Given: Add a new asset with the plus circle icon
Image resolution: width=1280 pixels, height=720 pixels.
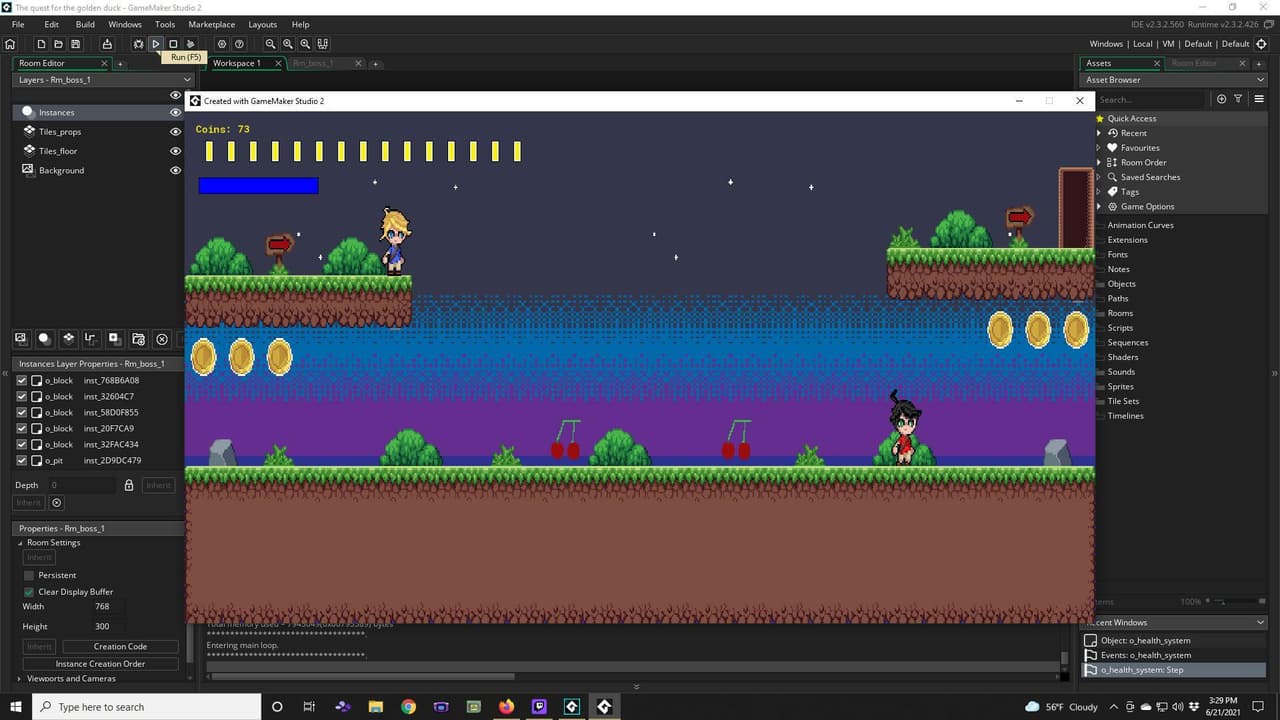Looking at the screenshot, I should point(1221,99).
